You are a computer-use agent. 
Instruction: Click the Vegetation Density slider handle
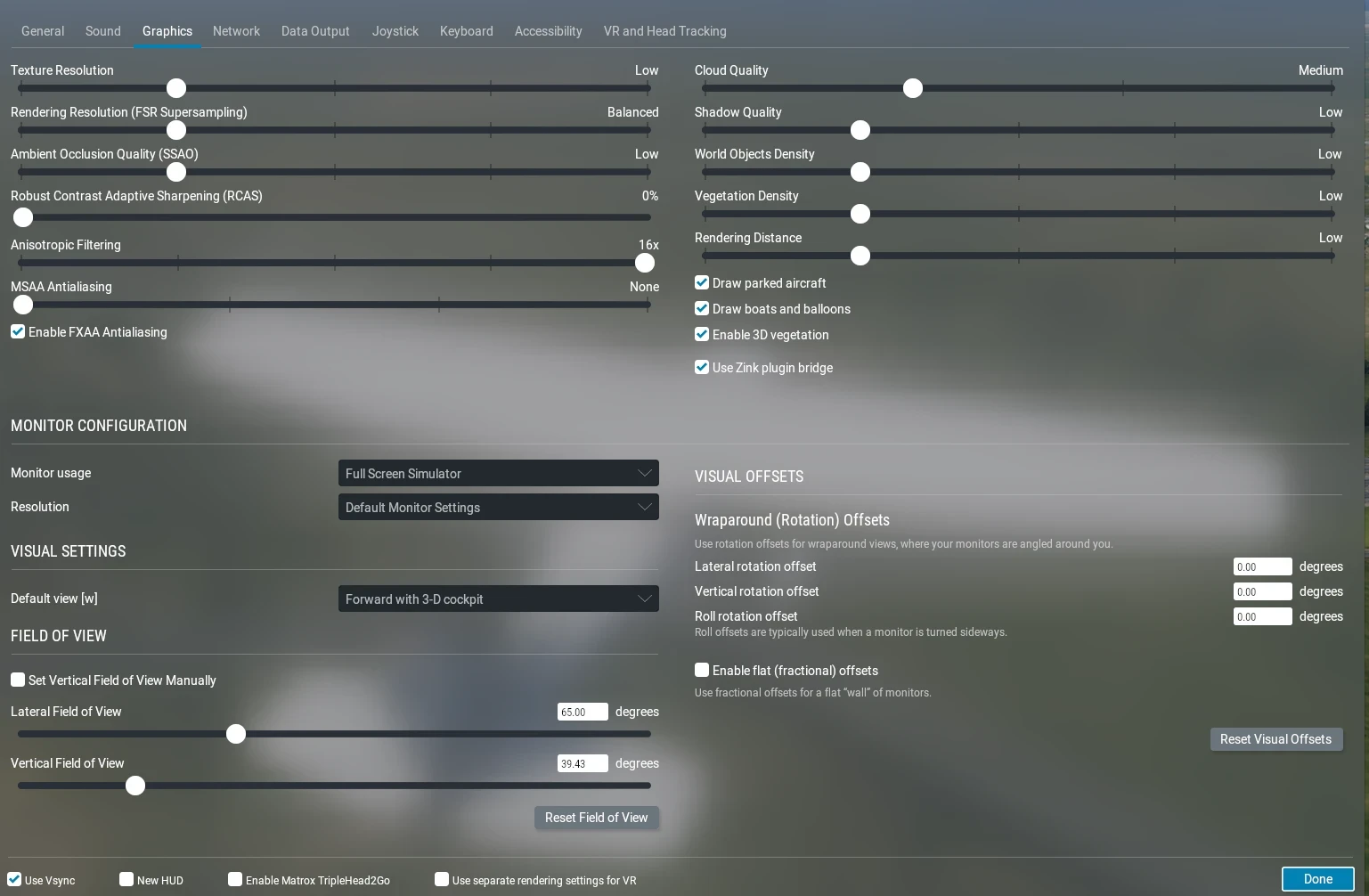860,214
